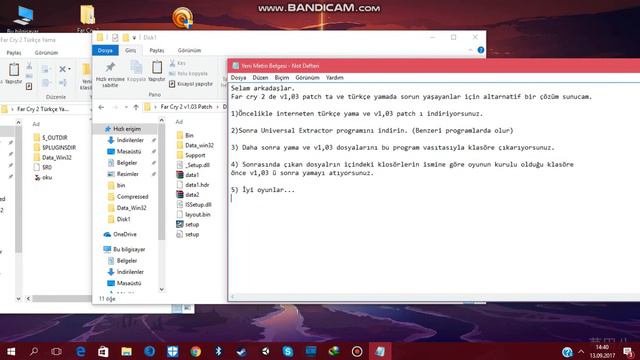Image resolution: width=640 pixels, height=360 pixels.
Task: Open Düzen menu in Notepad
Action: pos(260,78)
